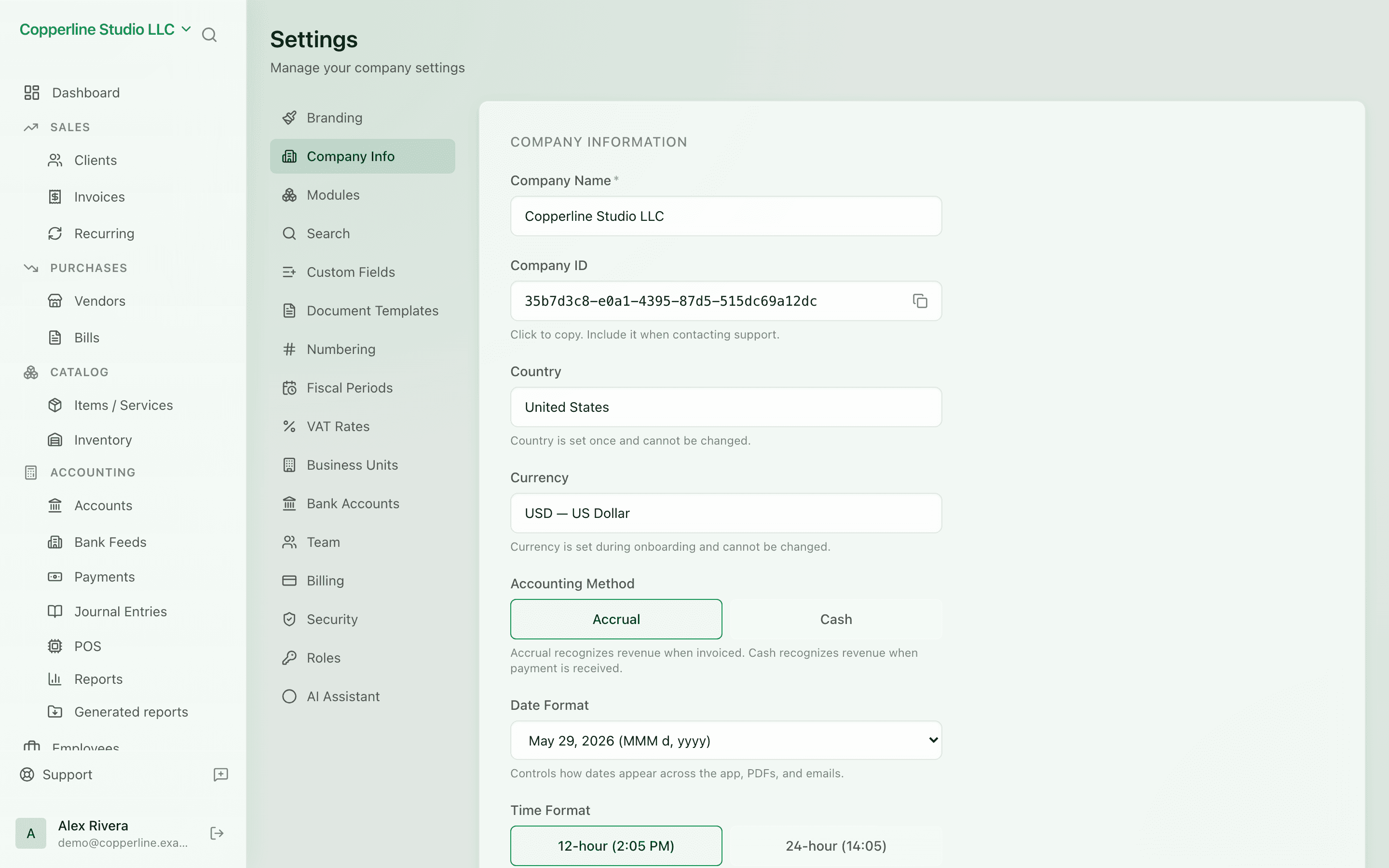This screenshot has width=1389, height=868.
Task: Click the Fiscal Periods calendar icon
Action: [x=289, y=388]
